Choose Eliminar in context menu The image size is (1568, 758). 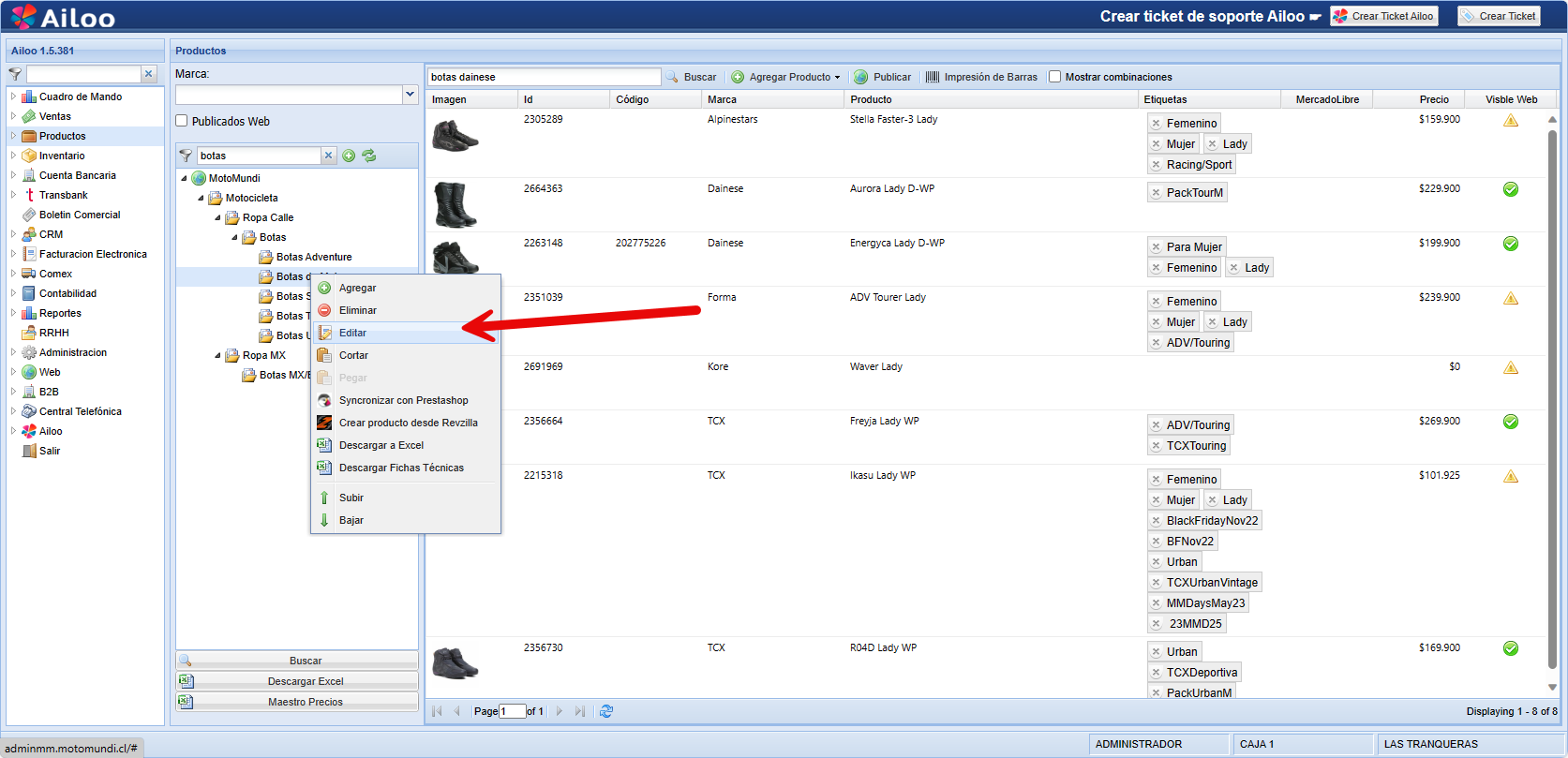coord(406,310)
